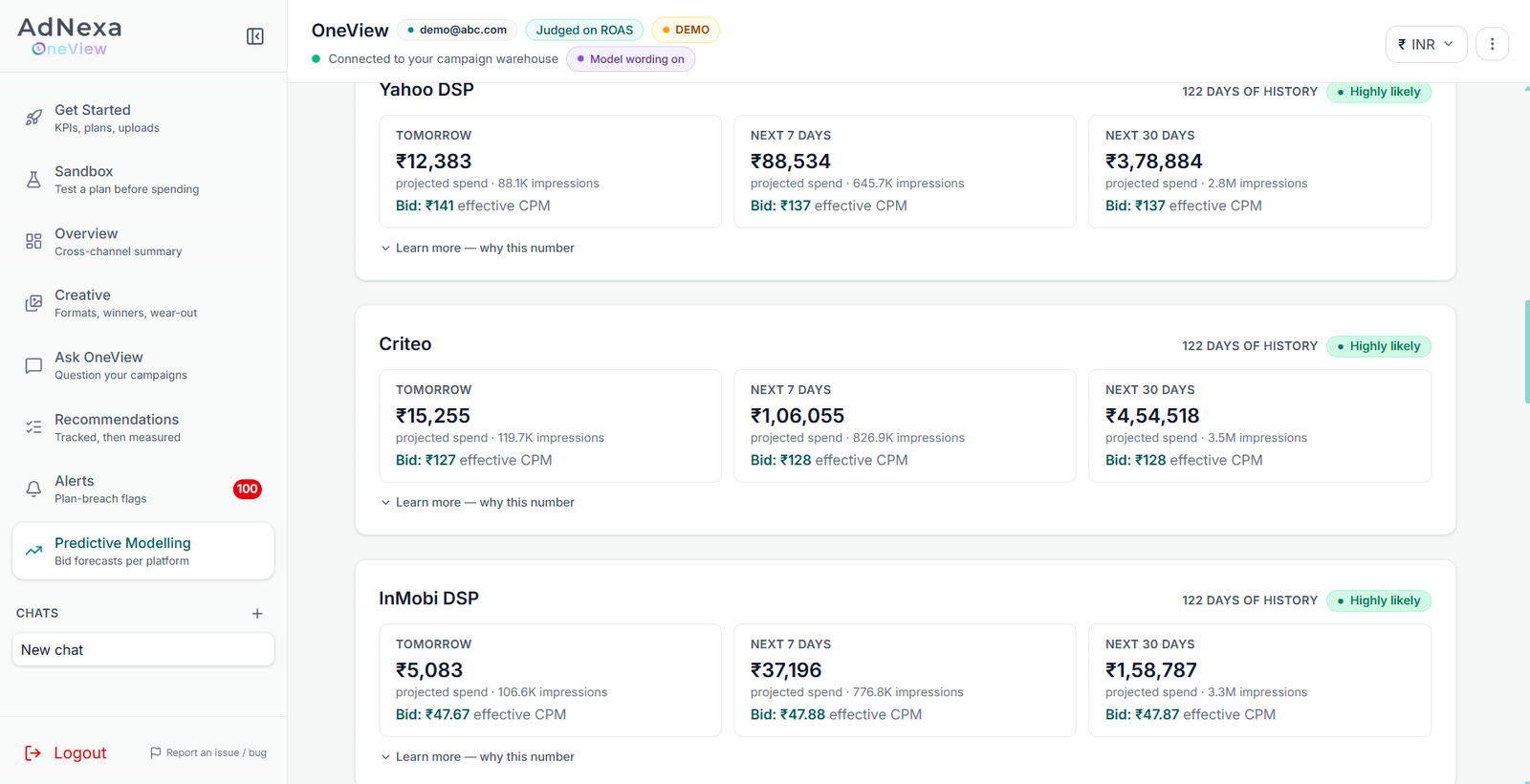
Task: Click the DEMO badge
Action: [x=686, y=30]
